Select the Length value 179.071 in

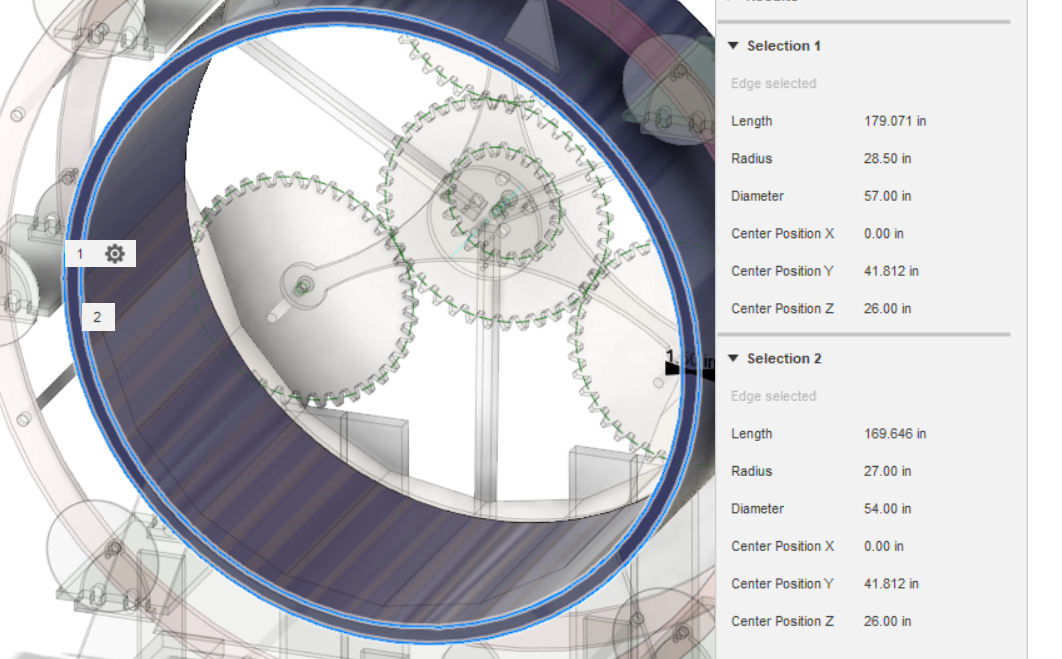click(895, 121)
